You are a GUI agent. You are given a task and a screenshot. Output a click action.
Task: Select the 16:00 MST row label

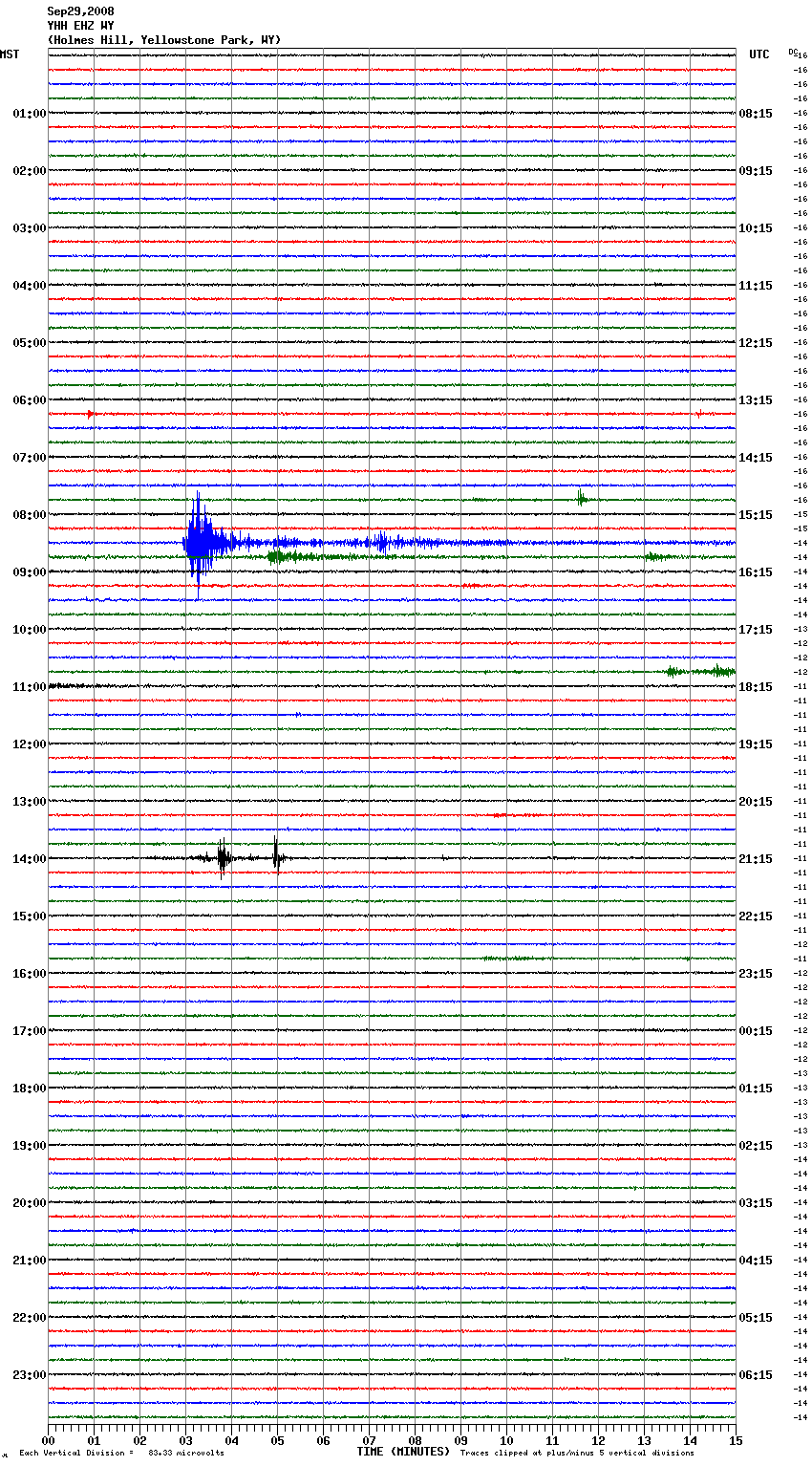[29, 974]
